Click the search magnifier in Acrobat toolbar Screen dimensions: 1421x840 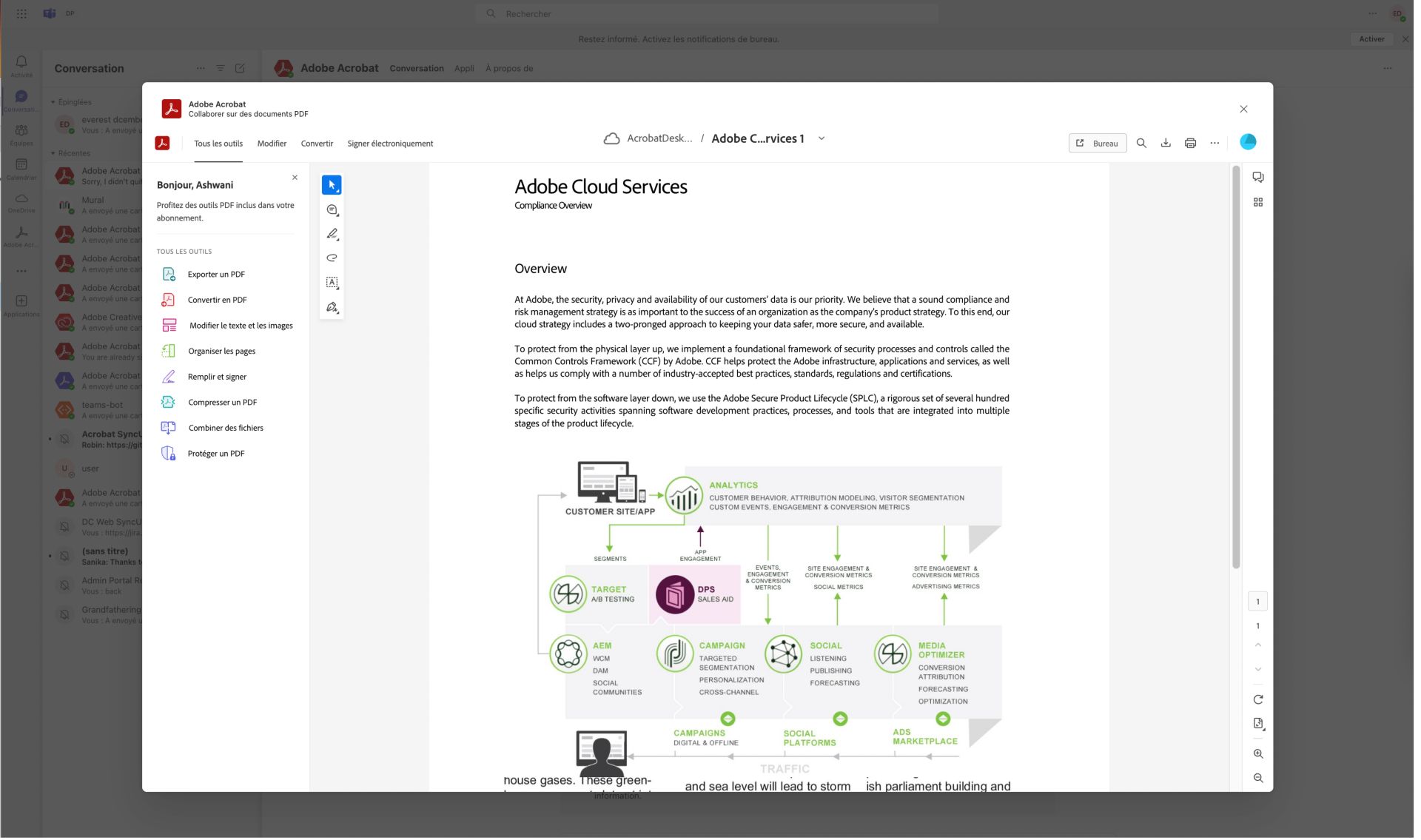[1141, 144]
